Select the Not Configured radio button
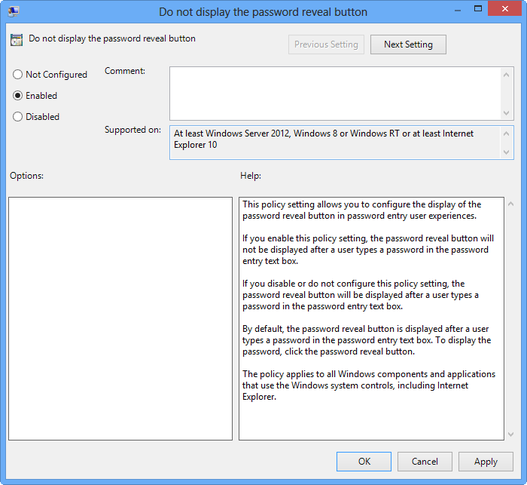This screenshot has width=527, height=485. click(17, 74)
